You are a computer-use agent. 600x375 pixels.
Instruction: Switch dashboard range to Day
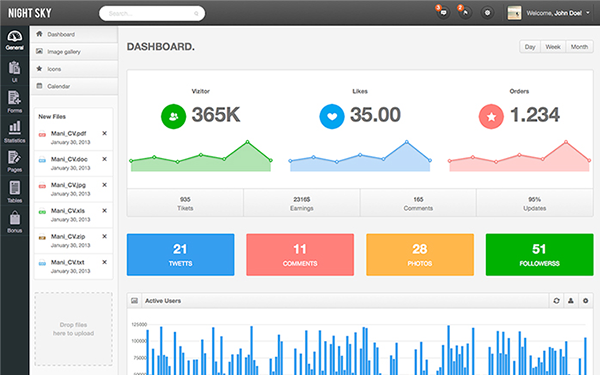point(530,47)
